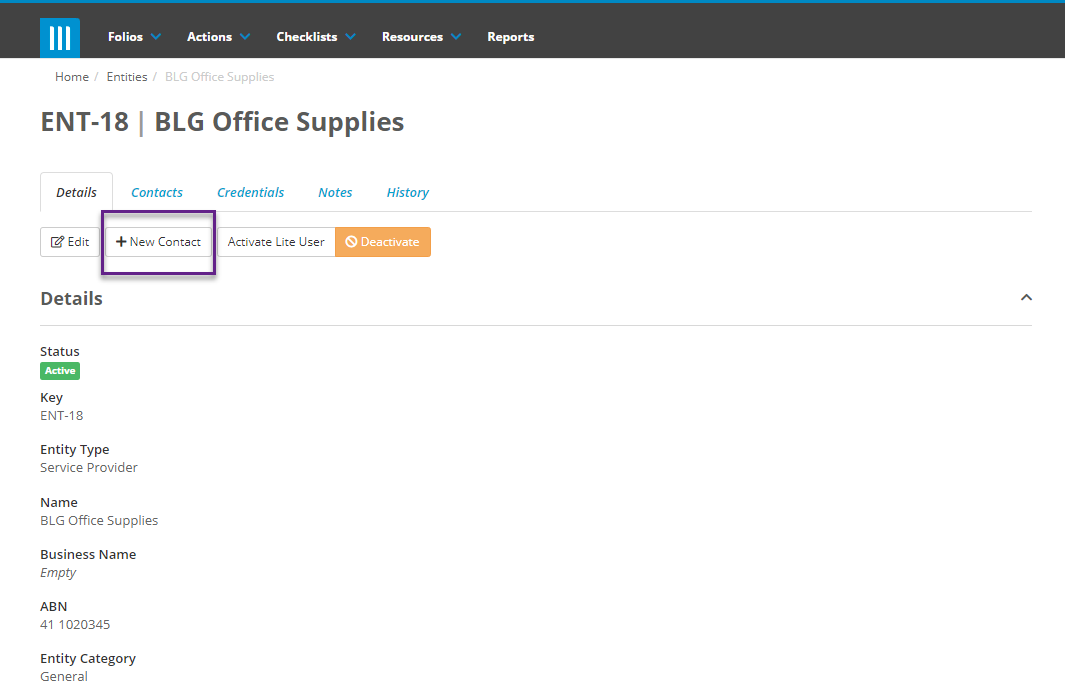The image size is (1065, 688).
Task: Collapse the Details section using its chevron
Action: 1026,297
